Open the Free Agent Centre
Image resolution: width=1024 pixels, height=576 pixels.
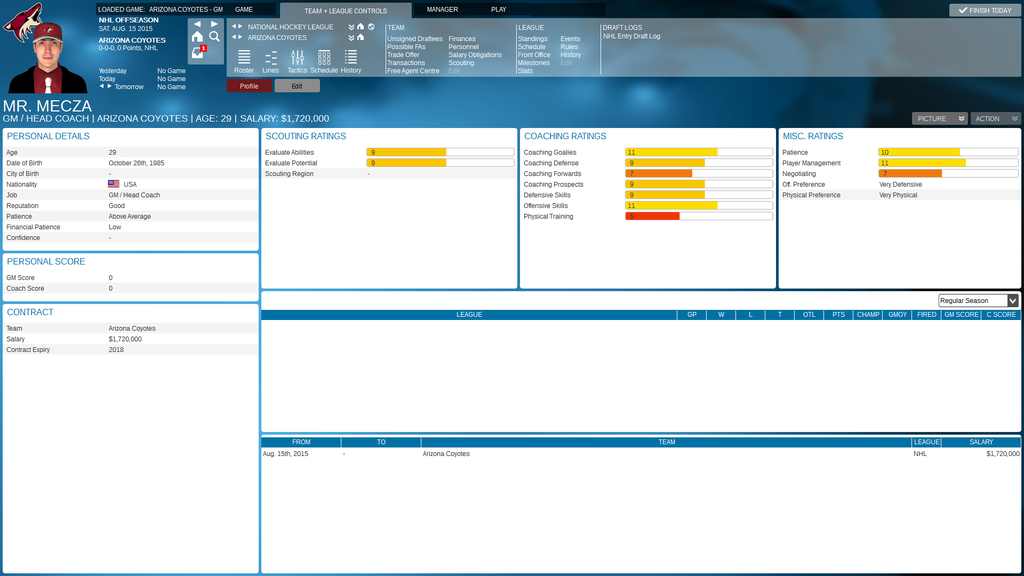pos(413,71)
